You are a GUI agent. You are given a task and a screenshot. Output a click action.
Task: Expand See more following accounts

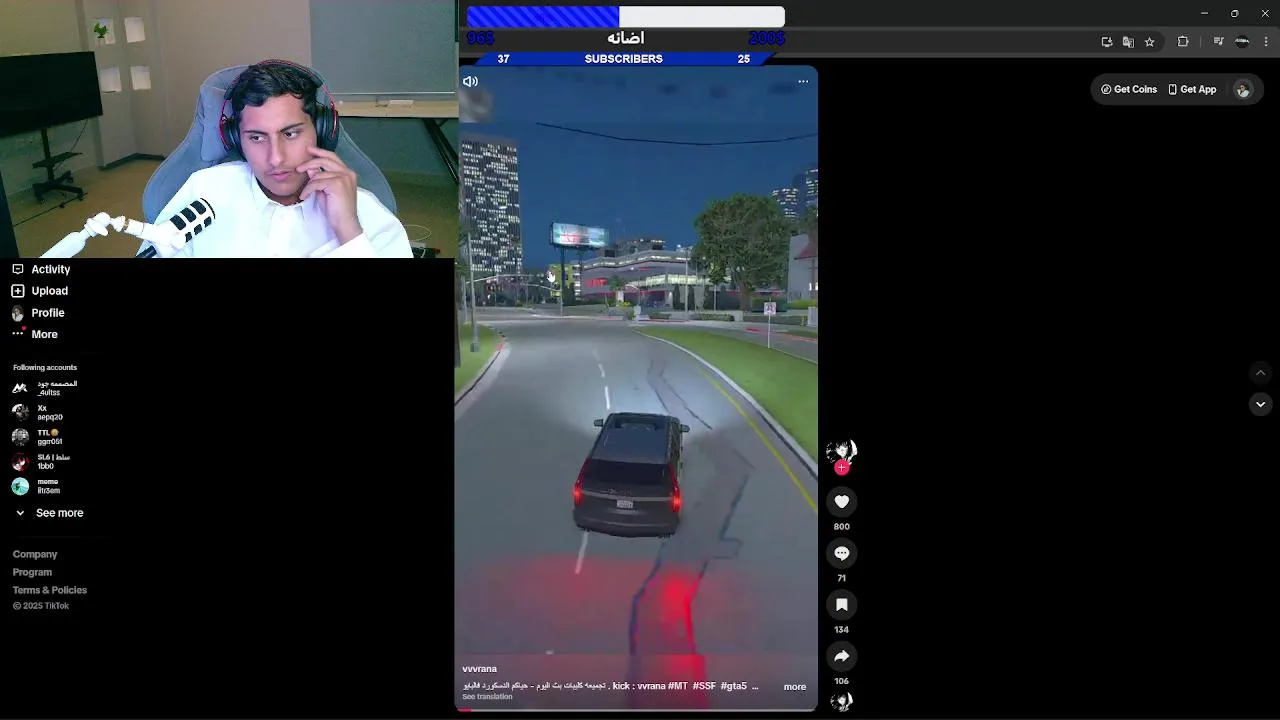coord(49,513)
